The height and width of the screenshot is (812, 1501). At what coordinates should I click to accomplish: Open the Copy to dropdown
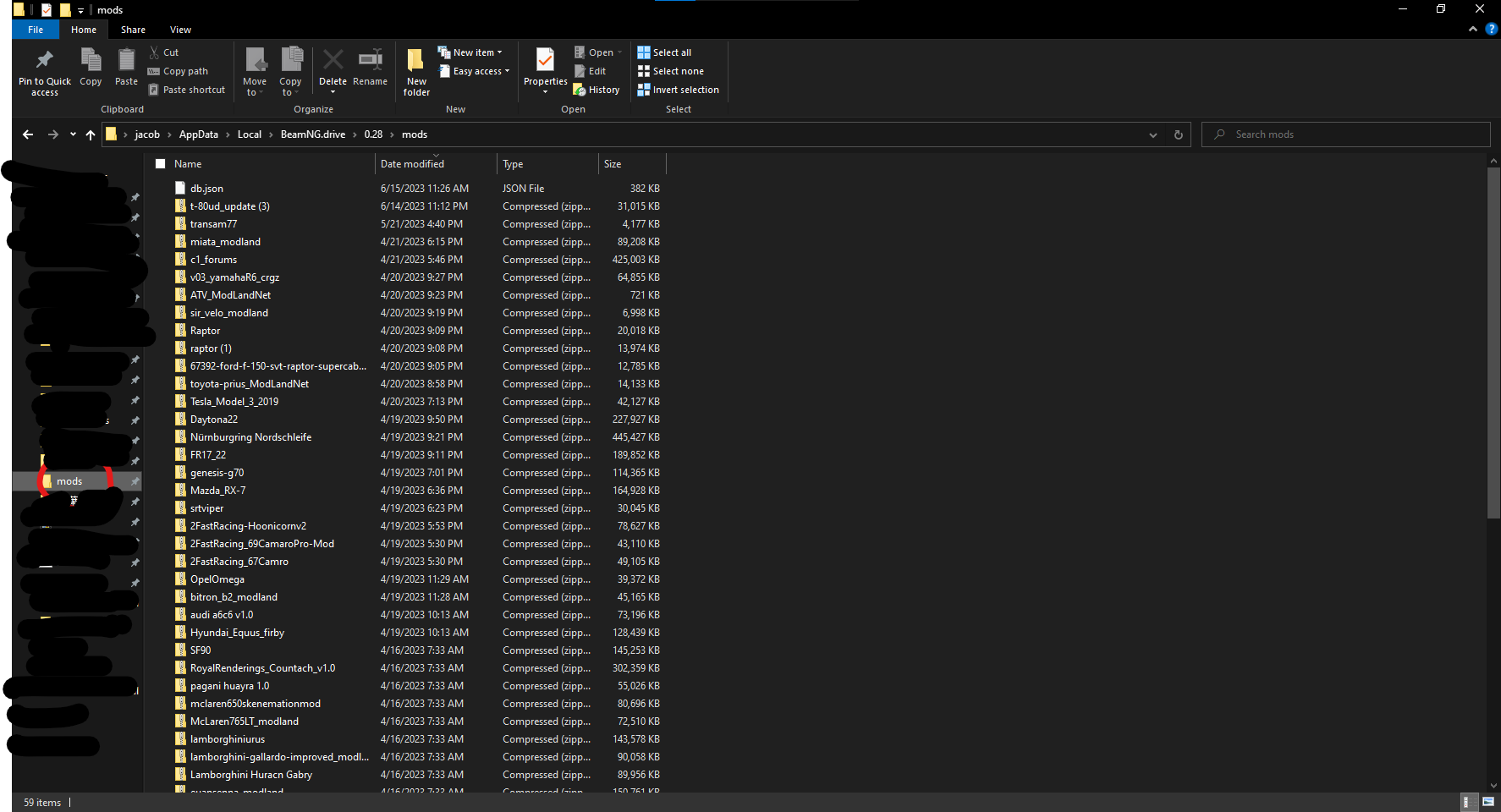pyautogui.click(x=290, y=73)
